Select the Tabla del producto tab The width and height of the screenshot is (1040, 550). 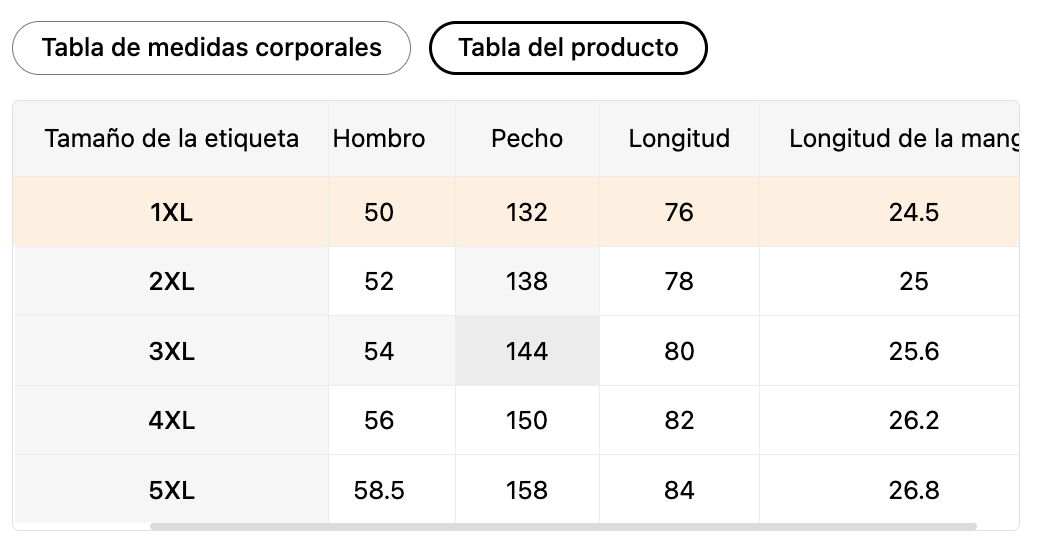click(x=568, y=48)
